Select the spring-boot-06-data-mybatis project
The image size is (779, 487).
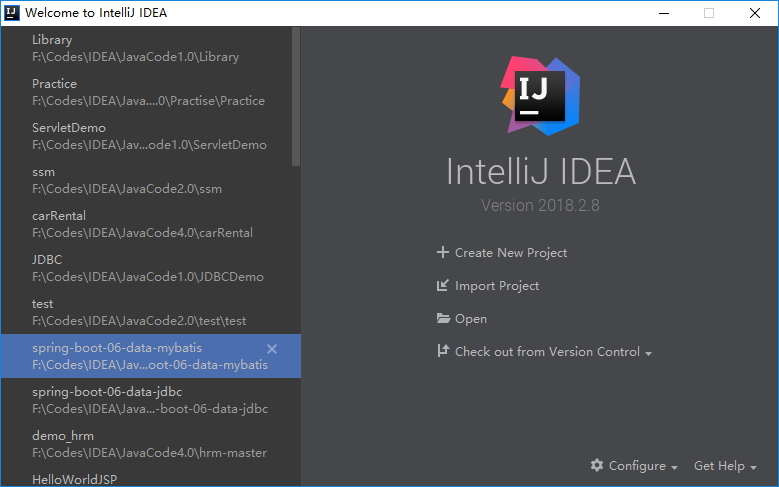151,356
